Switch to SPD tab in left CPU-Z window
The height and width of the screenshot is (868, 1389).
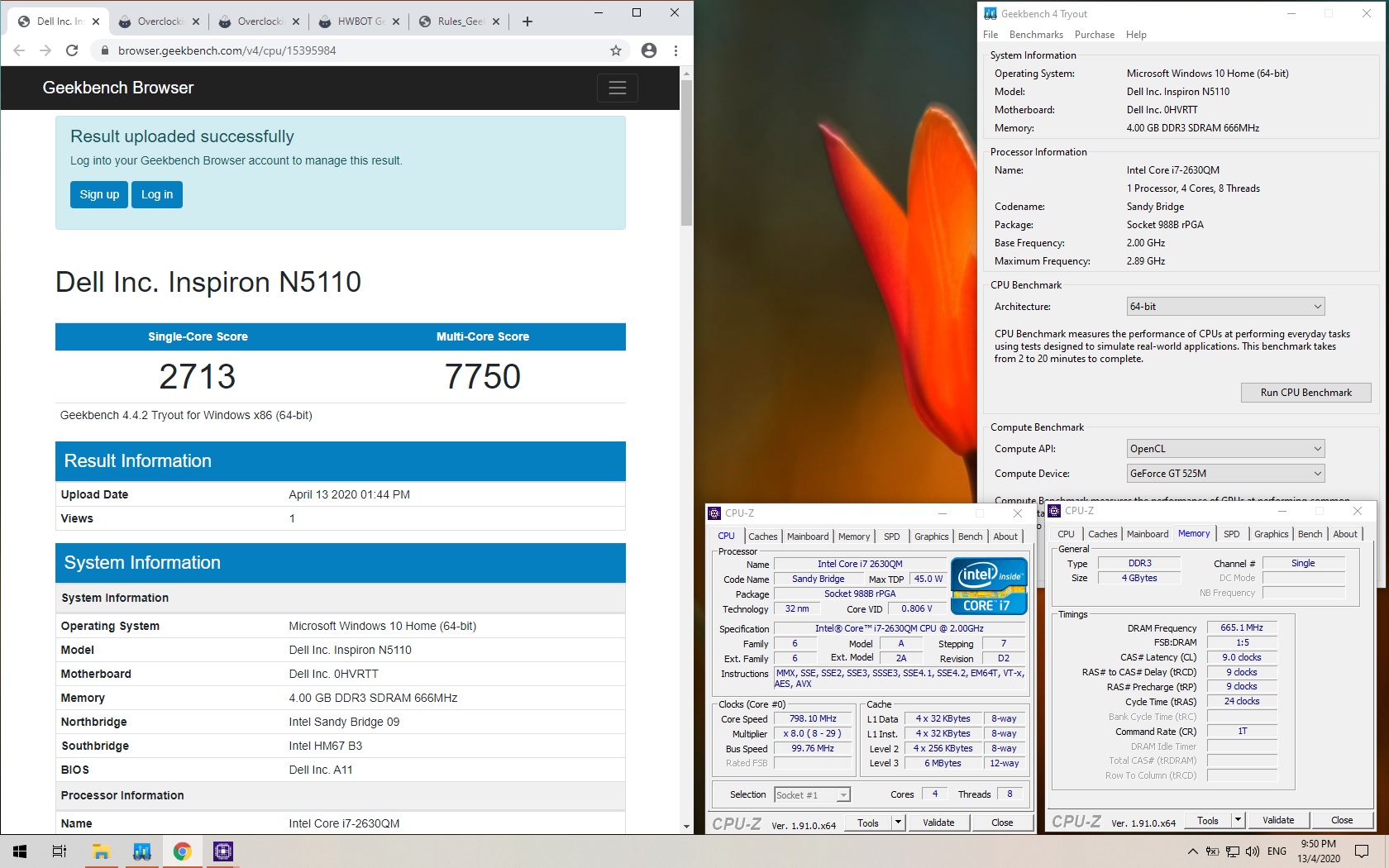tap(891, 537)
